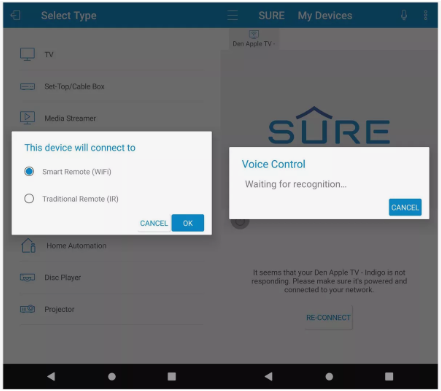
Task: Tap the microphone voice control icon
Action: pyautogui.click(x=404, y=15)
